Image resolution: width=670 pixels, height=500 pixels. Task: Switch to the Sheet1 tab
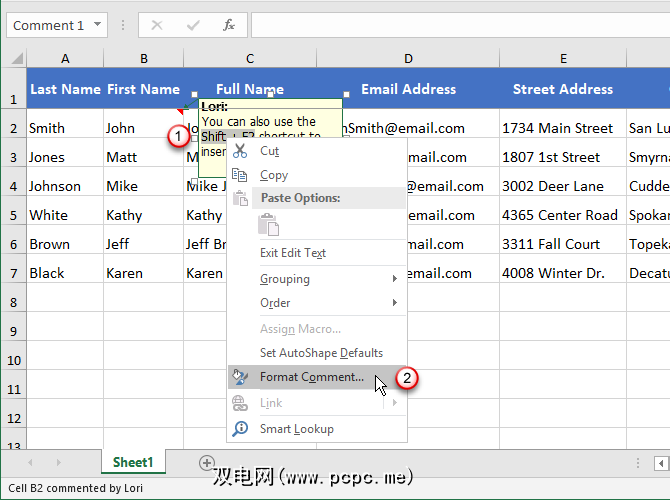pyautogui.click(x=133, y=462)
